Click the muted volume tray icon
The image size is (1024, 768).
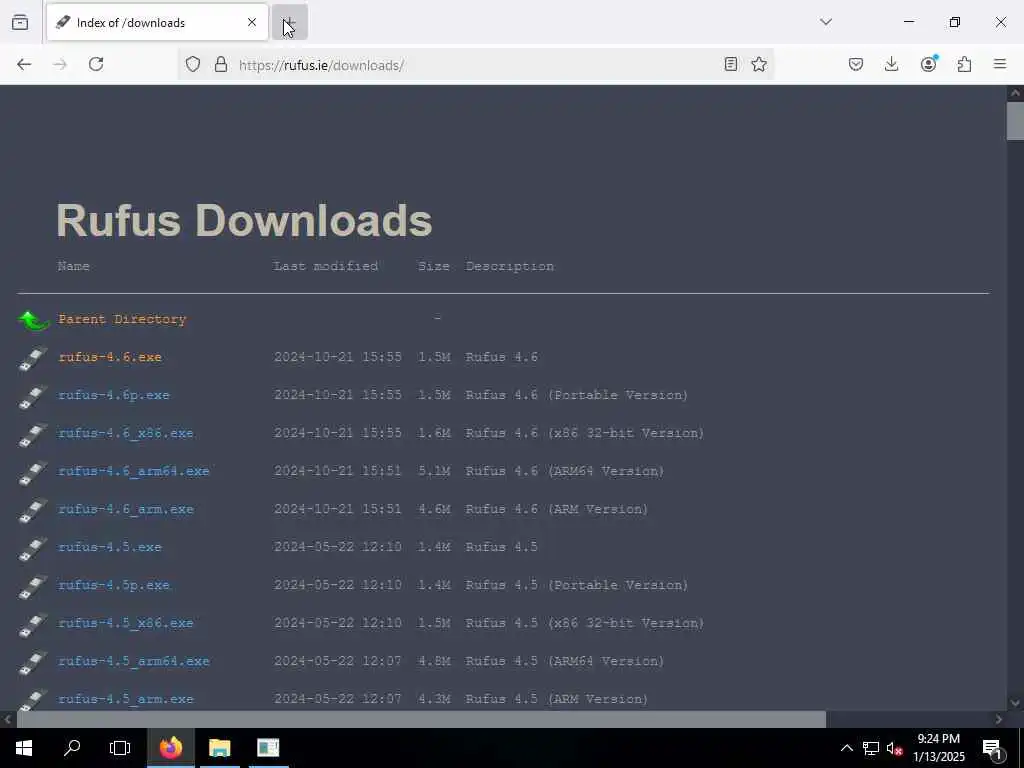894,748
